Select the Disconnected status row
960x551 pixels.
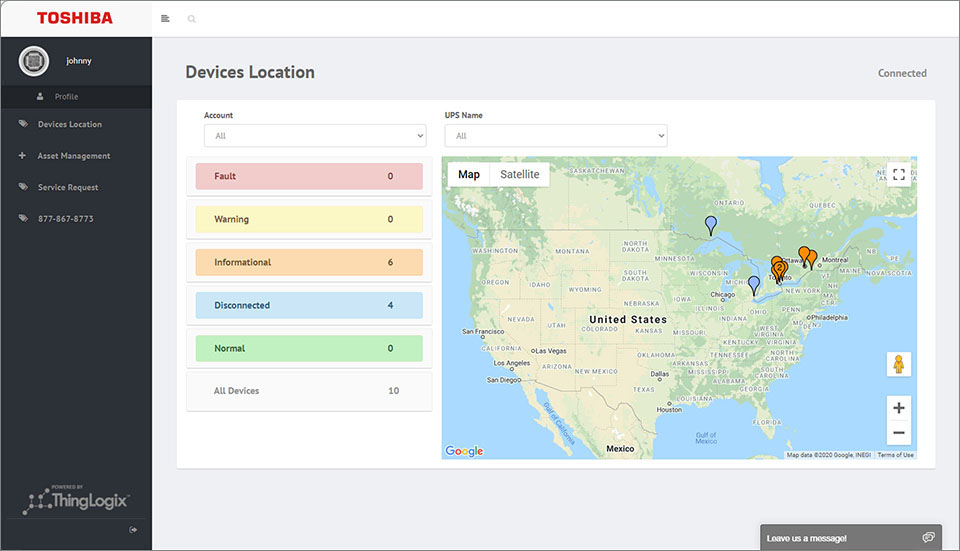[309, 305]
